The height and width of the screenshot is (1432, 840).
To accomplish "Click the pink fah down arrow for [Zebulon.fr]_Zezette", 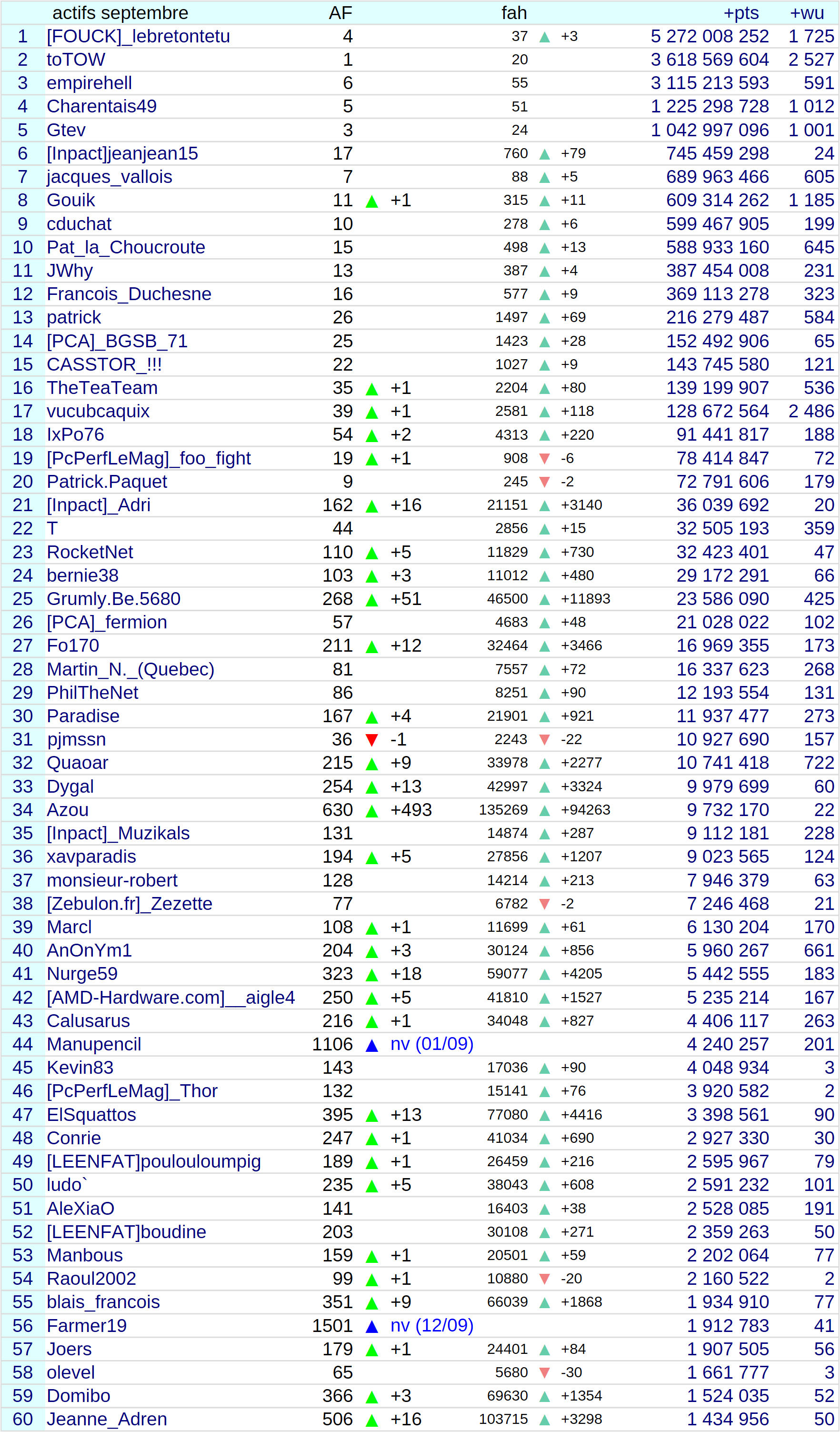I will (545, 904).
